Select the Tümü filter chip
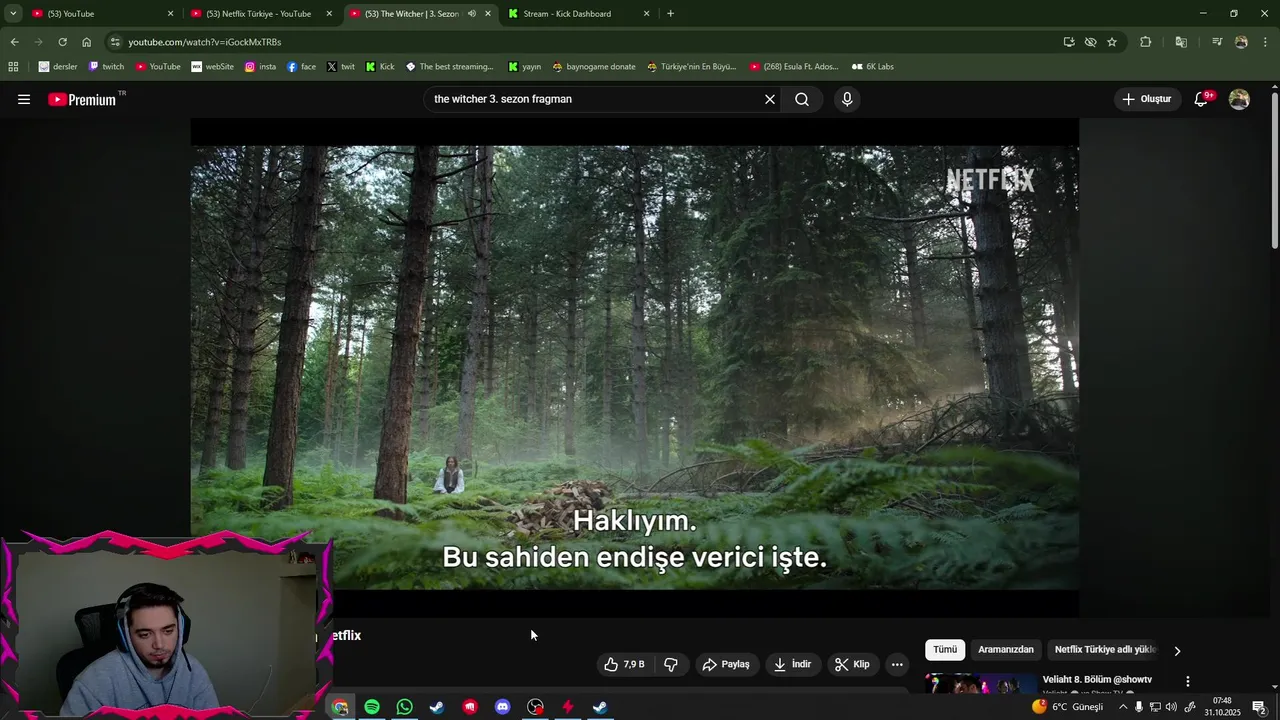This screenshot has height=720, width=1280. 945,650
